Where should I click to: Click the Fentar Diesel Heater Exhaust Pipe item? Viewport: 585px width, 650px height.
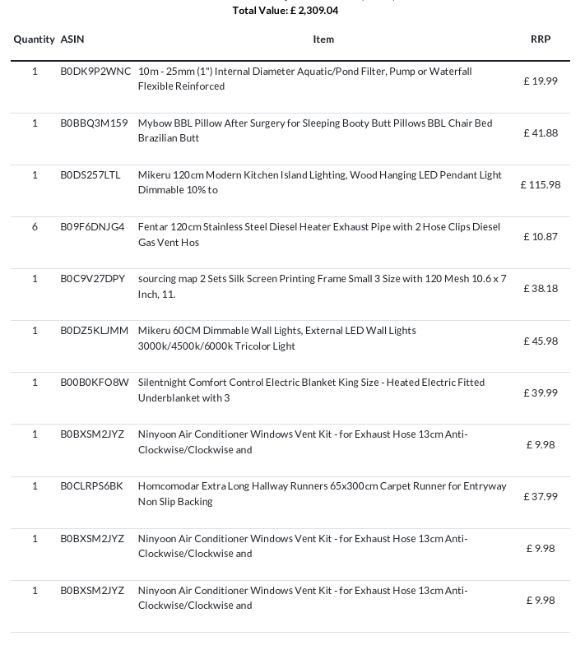319,234
